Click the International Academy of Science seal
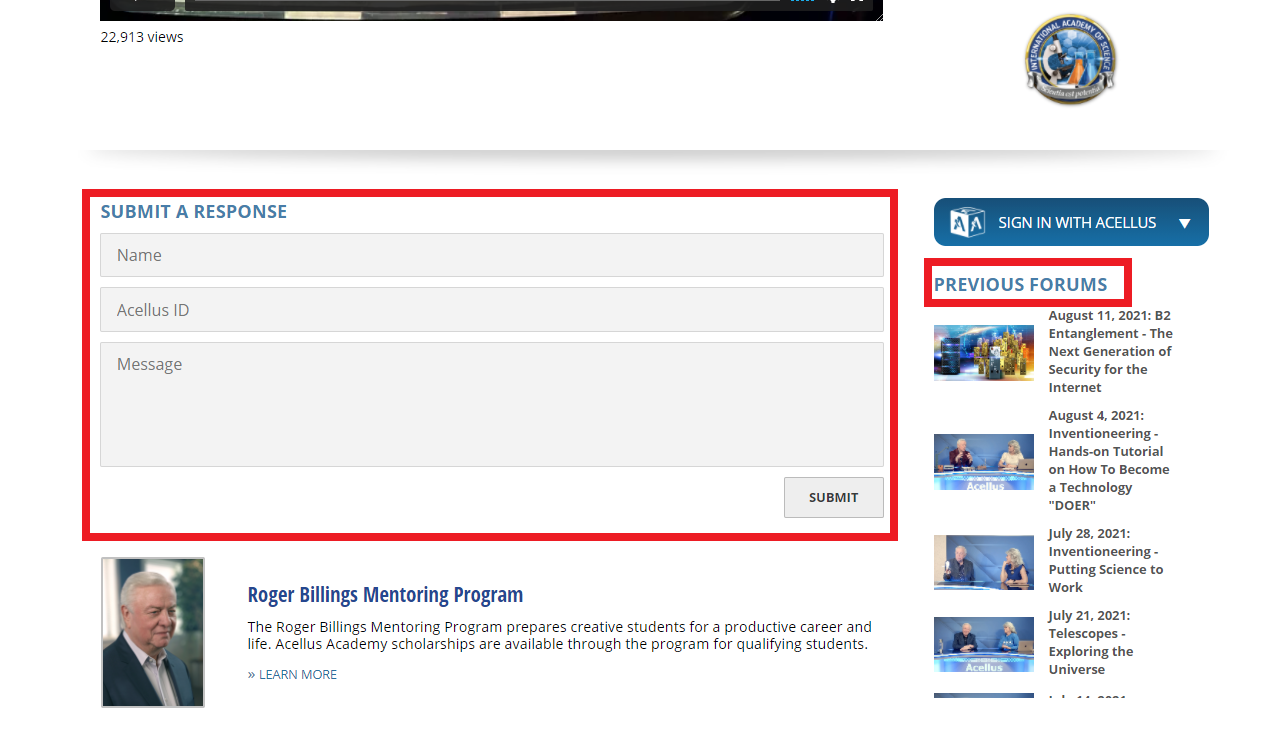 tap(1070, 59)
